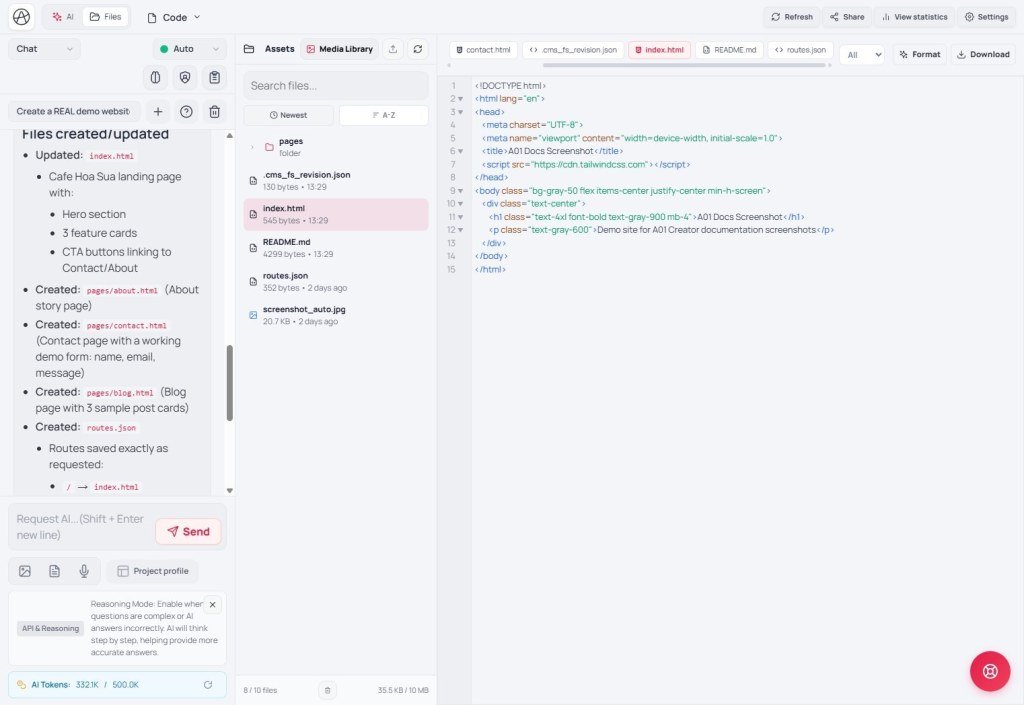Focus the Request AI input field
Screen dimensions: 1024x705
83,527
